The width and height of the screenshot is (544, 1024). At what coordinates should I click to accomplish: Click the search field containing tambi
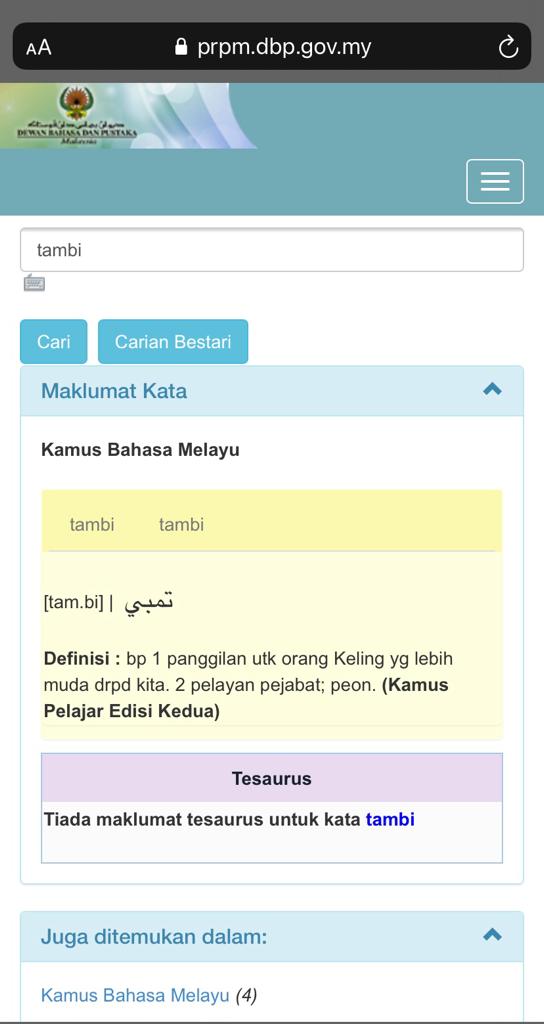point(272,250)
